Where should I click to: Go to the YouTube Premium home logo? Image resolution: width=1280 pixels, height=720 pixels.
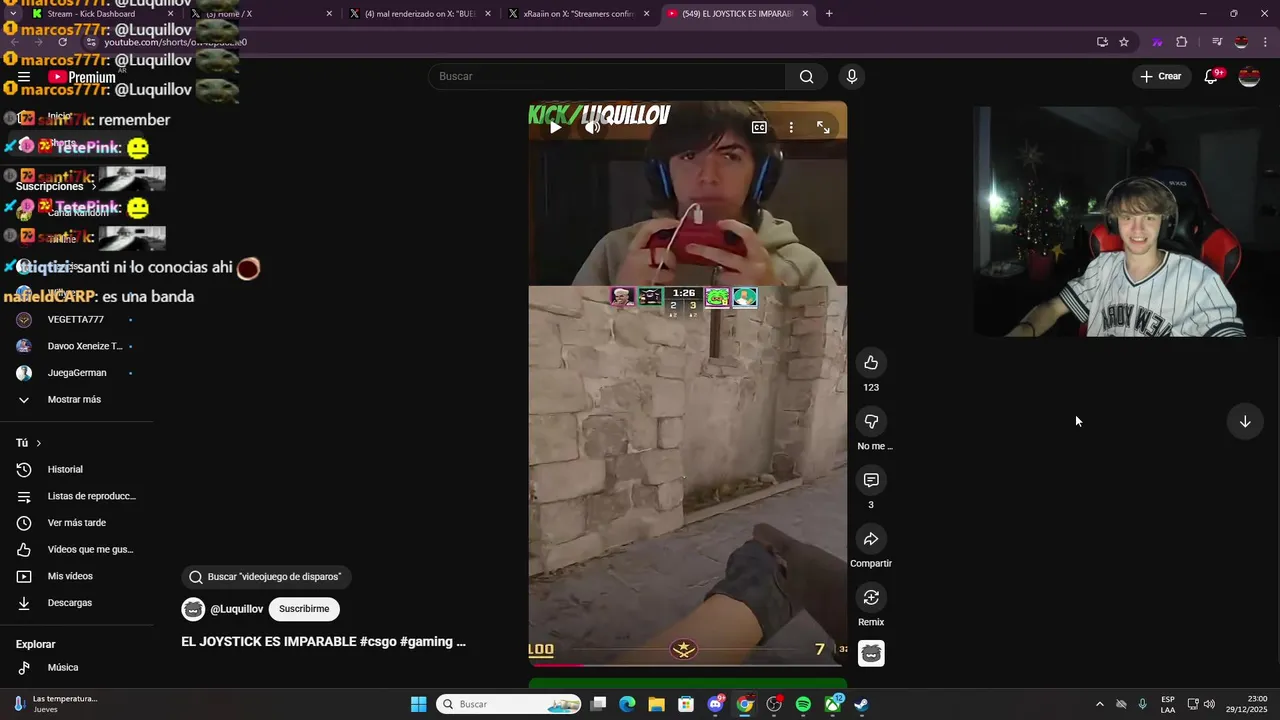coord(82,77)
